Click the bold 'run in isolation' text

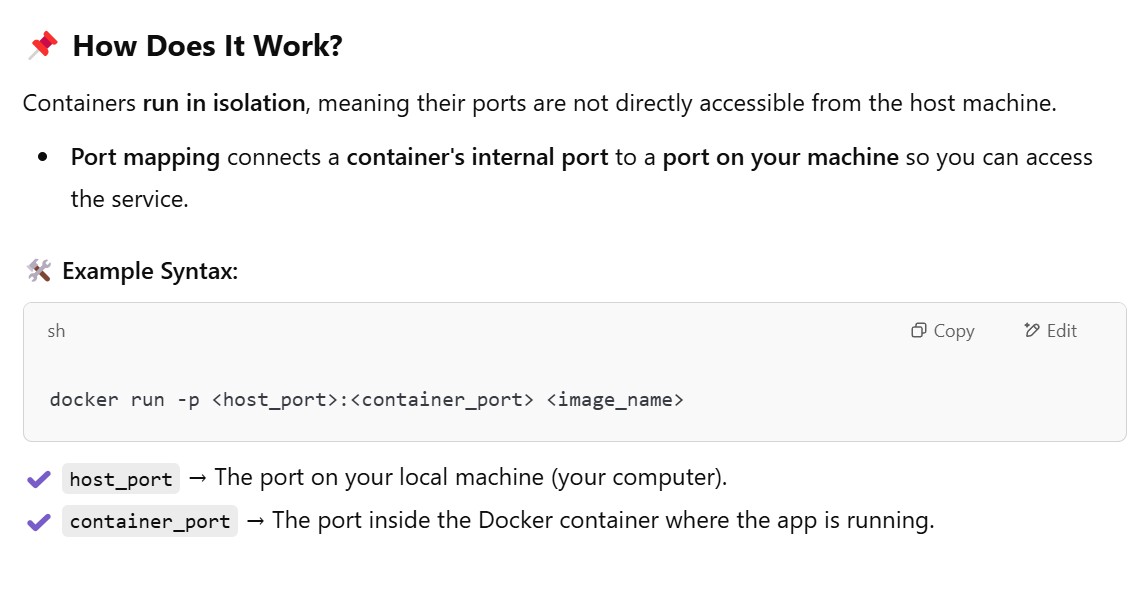click(x=223, y=103)
